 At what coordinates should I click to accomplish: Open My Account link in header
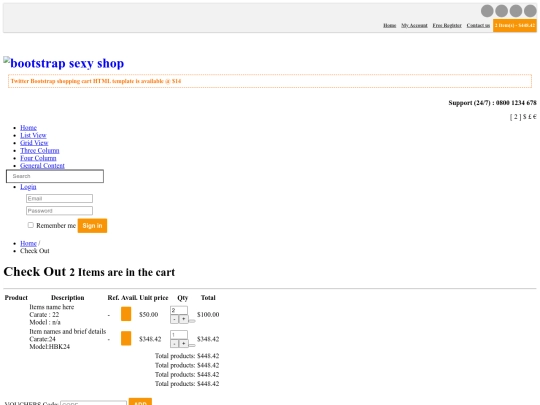click(414, 25)
